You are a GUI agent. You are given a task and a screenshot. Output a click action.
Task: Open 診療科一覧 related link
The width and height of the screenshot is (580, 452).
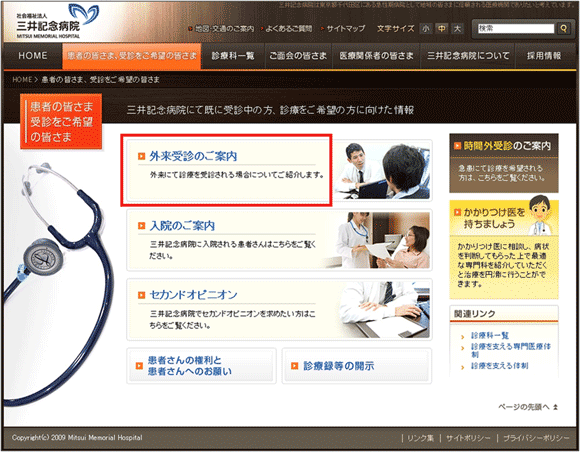pyautogui.click(x=490, y=335)
